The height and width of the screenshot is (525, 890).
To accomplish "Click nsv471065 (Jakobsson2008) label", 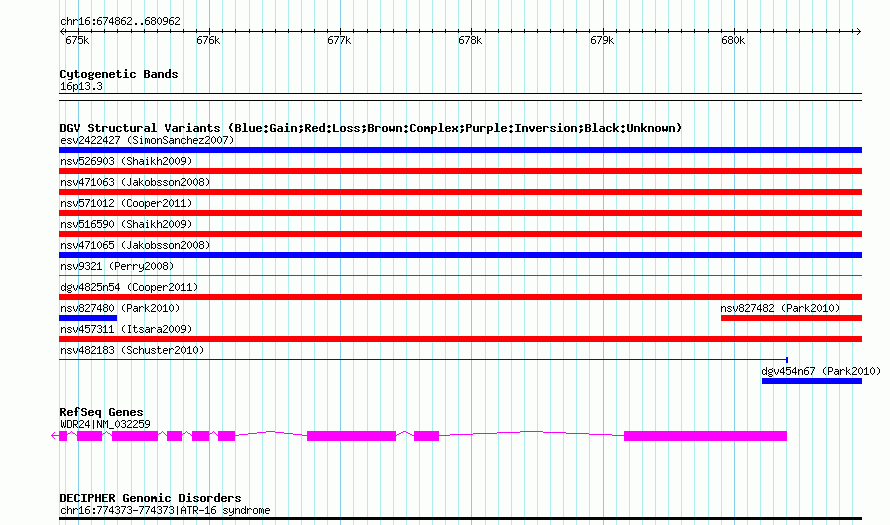I will 135,245.
